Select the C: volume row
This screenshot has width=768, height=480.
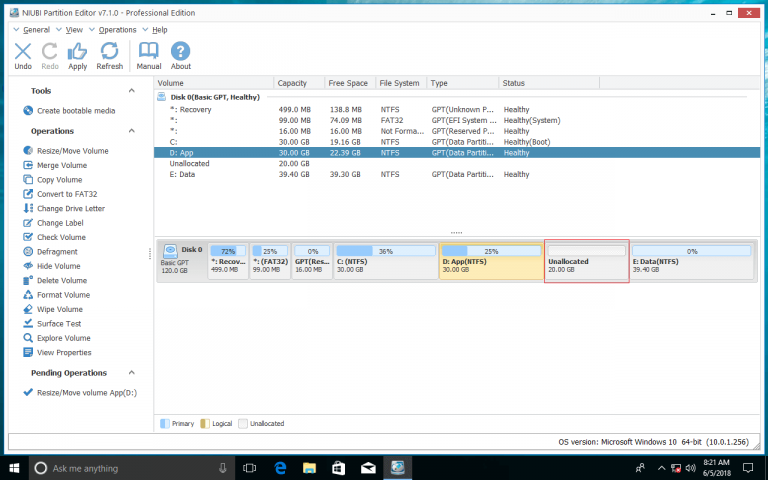(x=457, y=142)
